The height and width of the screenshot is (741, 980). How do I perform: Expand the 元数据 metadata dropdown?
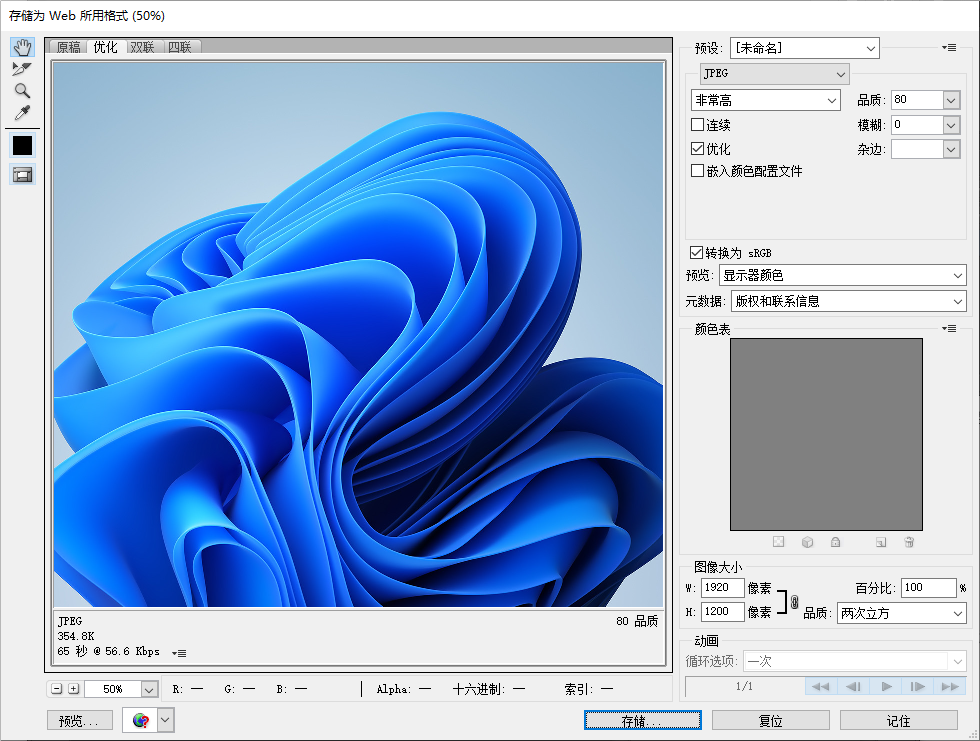coord(848,301)
